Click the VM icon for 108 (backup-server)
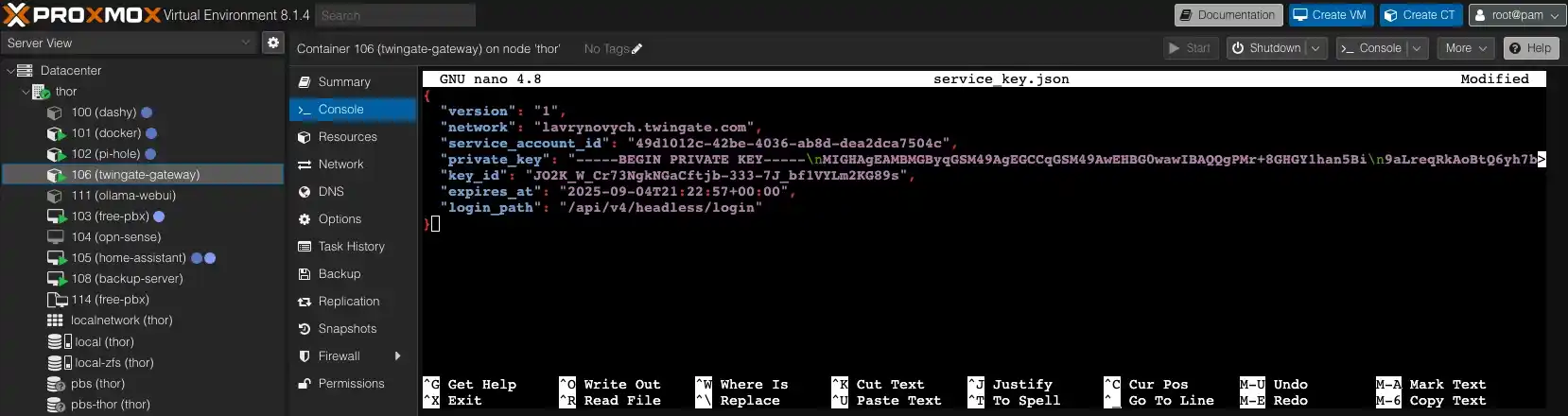Image resolution: width=1568 pixels, height=416 pixels. point(56,279)
